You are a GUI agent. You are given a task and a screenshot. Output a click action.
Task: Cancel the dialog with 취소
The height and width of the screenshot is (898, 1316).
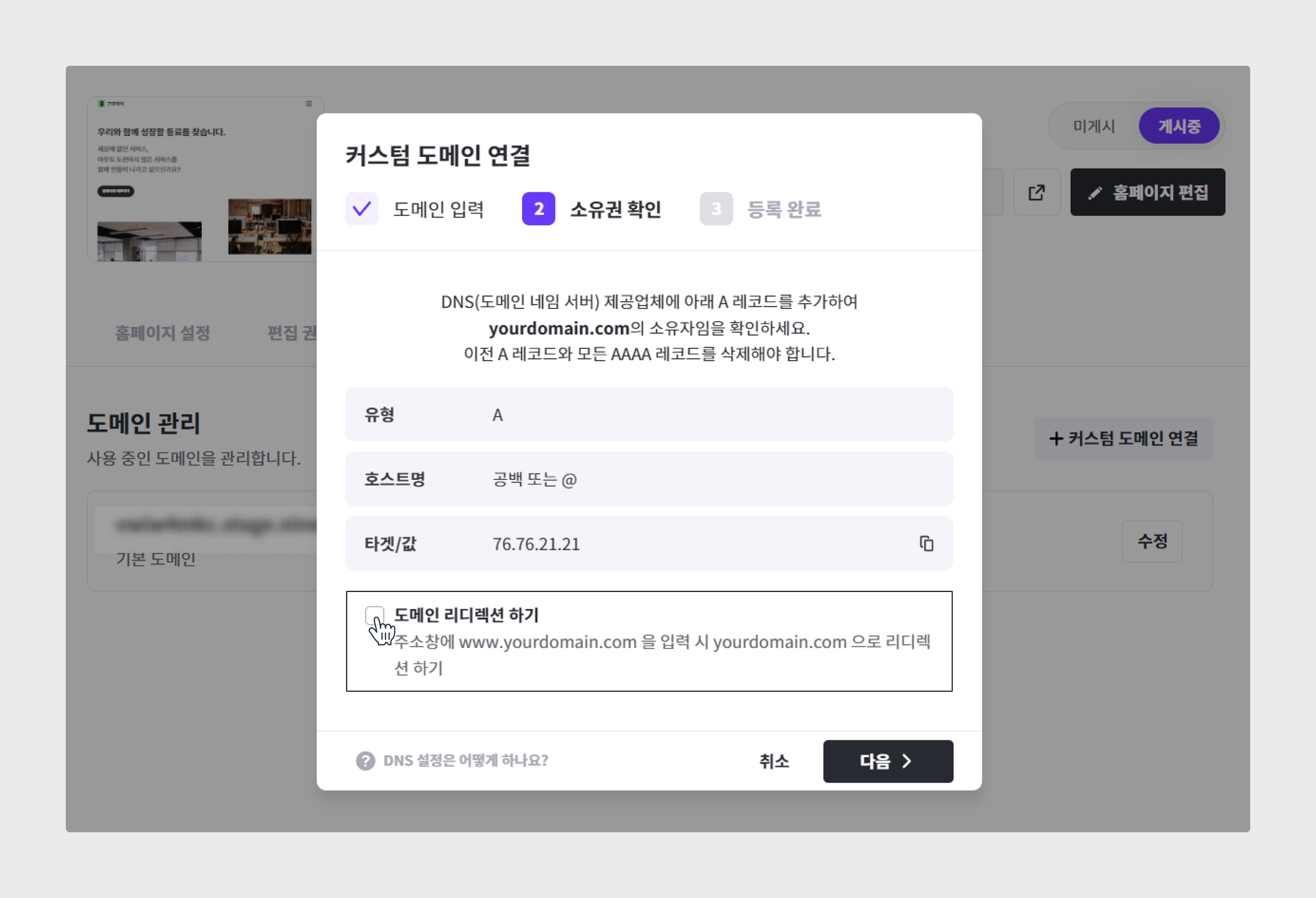tap(774, 761)
